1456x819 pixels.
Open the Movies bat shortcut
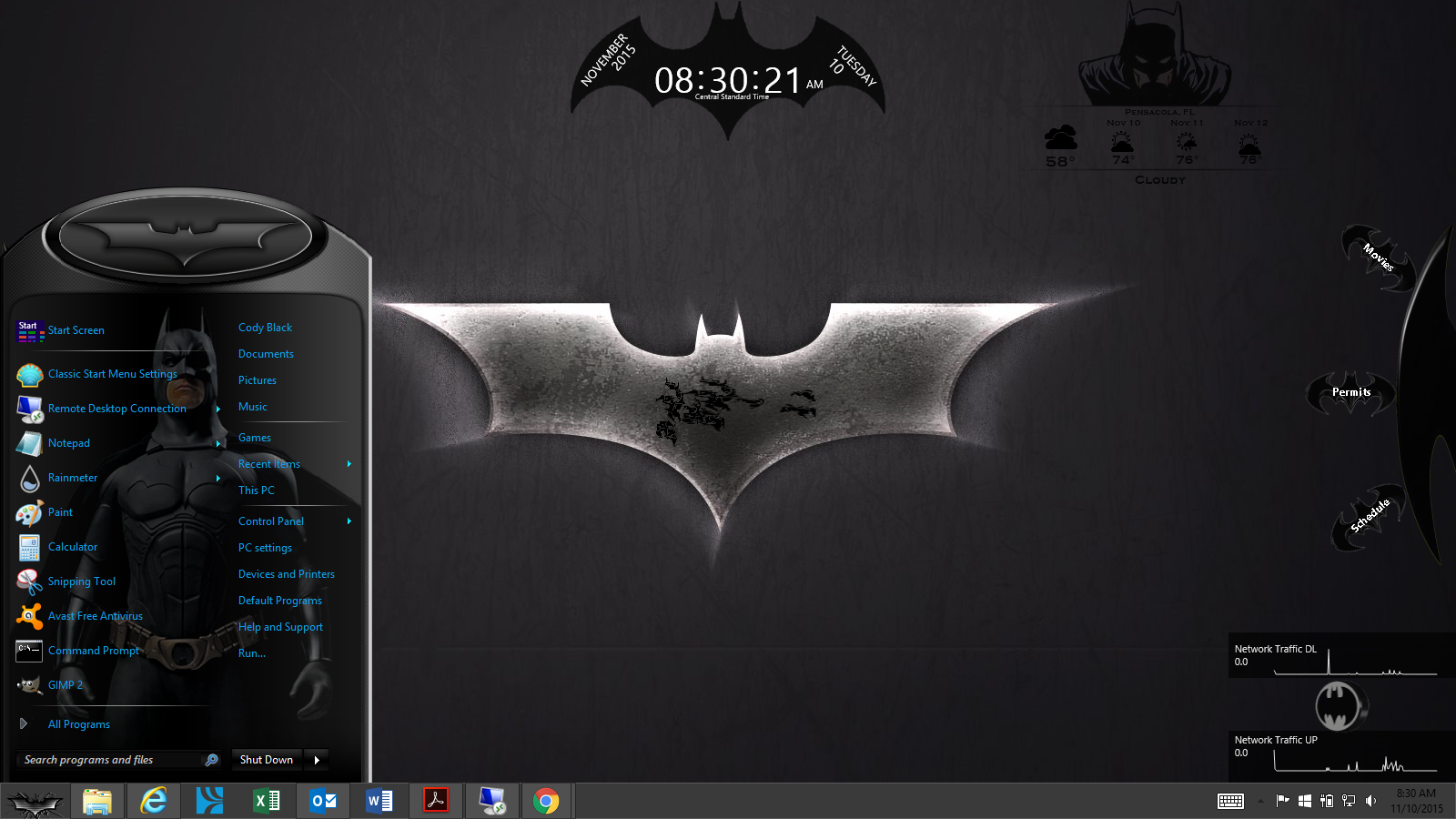coord(1377,257)
